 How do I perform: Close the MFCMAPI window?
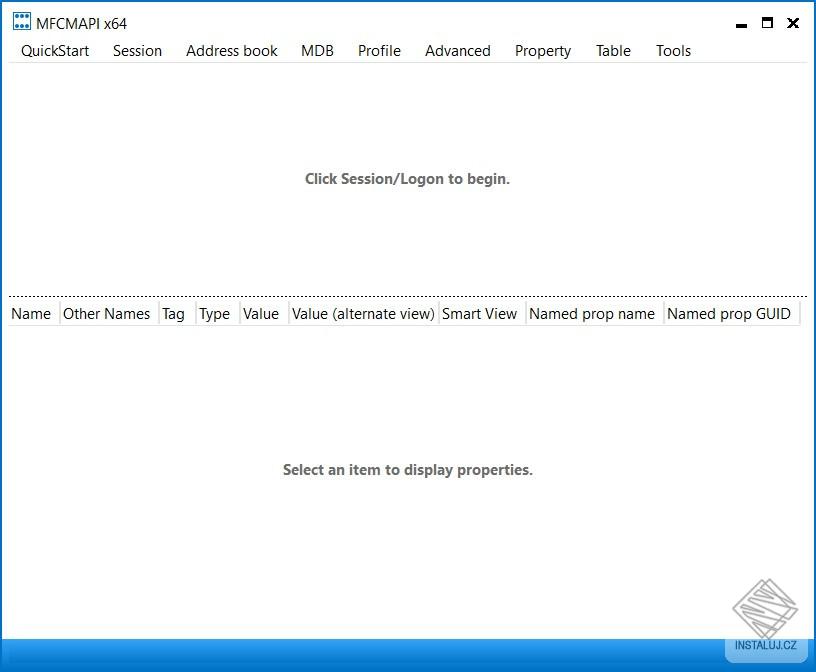coord(793,23)
